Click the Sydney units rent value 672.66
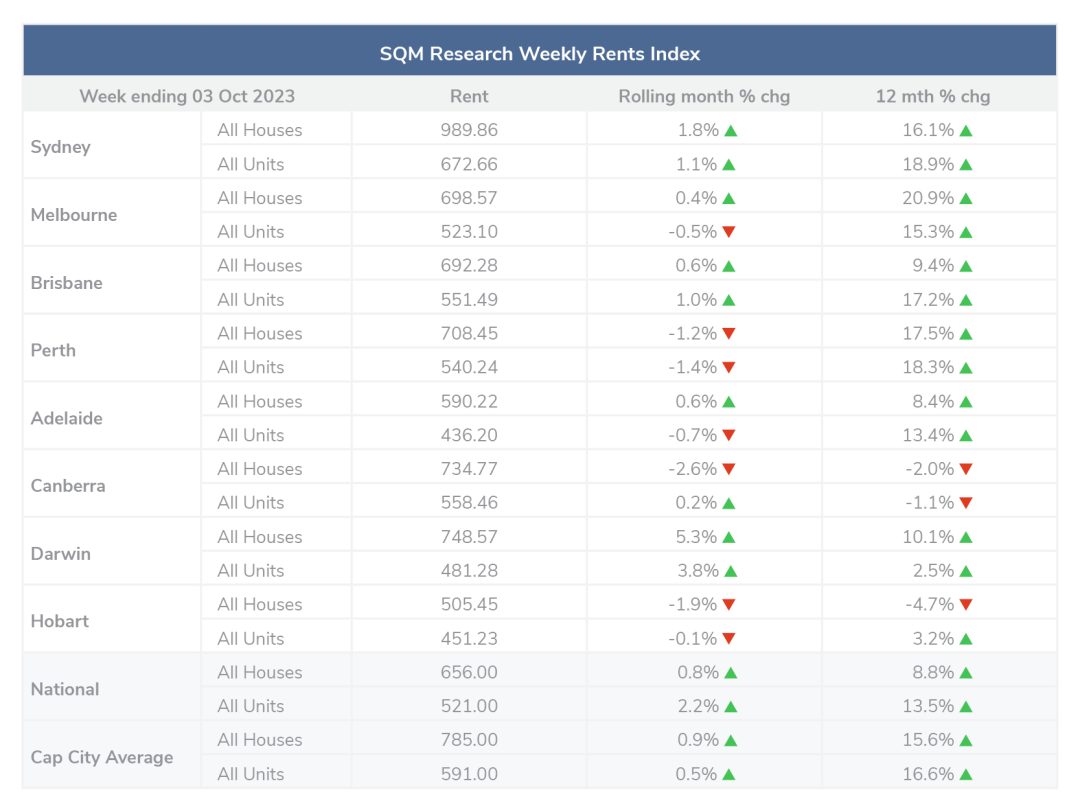1080x810 pixels. [469, 165]
